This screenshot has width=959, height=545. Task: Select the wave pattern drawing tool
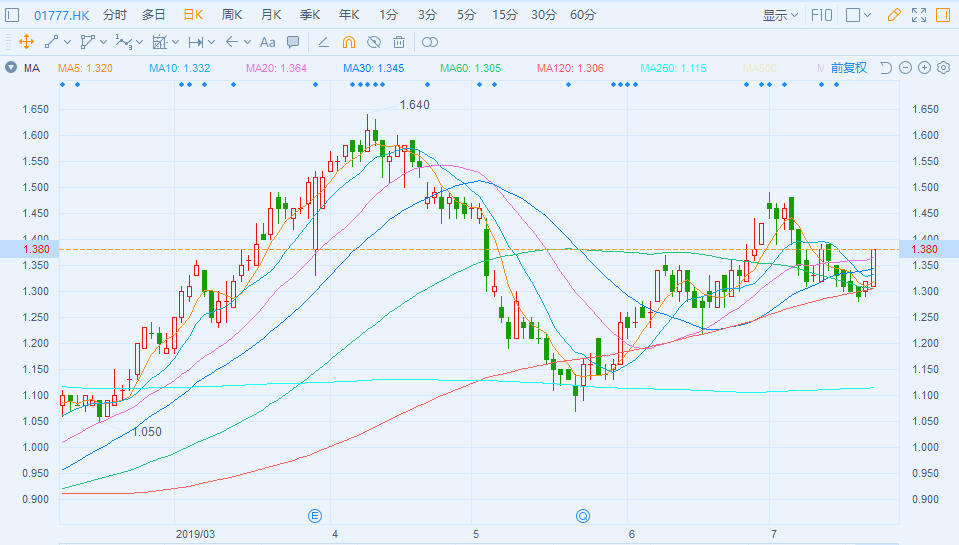point(124,42)
